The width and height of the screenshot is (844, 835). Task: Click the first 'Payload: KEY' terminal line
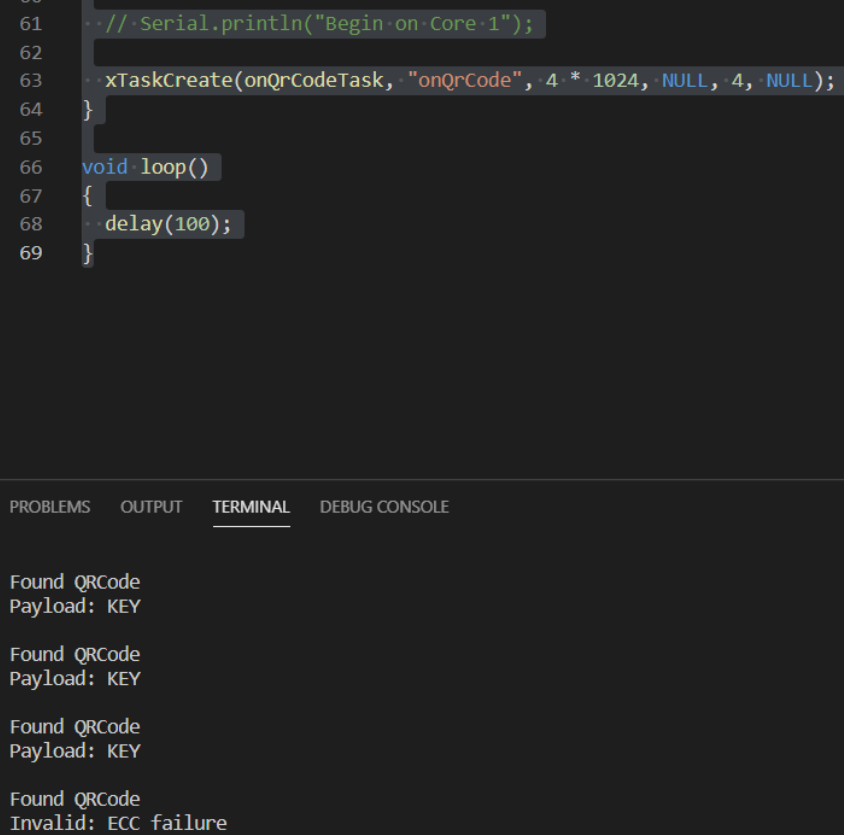tap(75, 606)
